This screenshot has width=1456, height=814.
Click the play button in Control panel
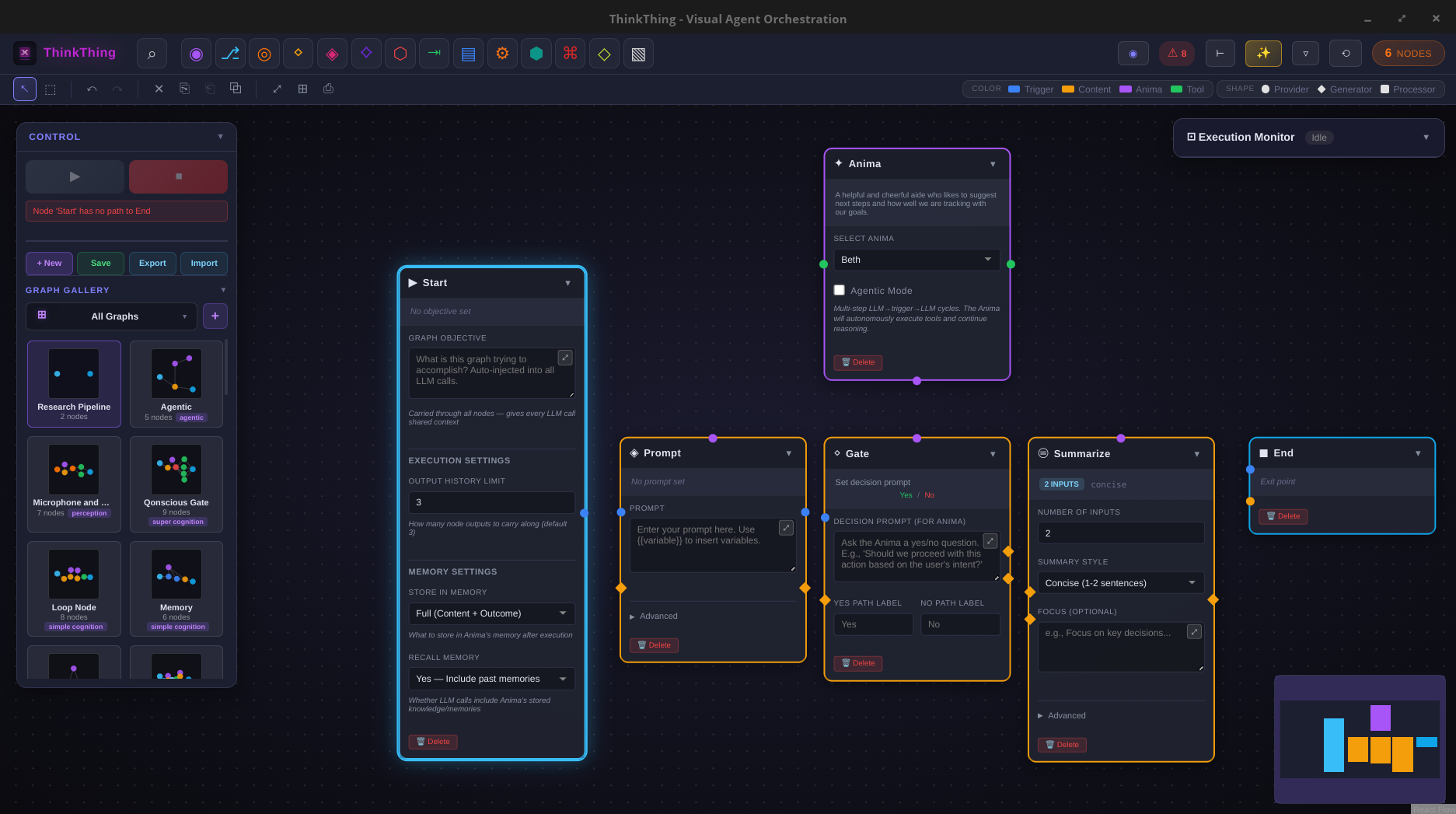click(x=75, y=176)
